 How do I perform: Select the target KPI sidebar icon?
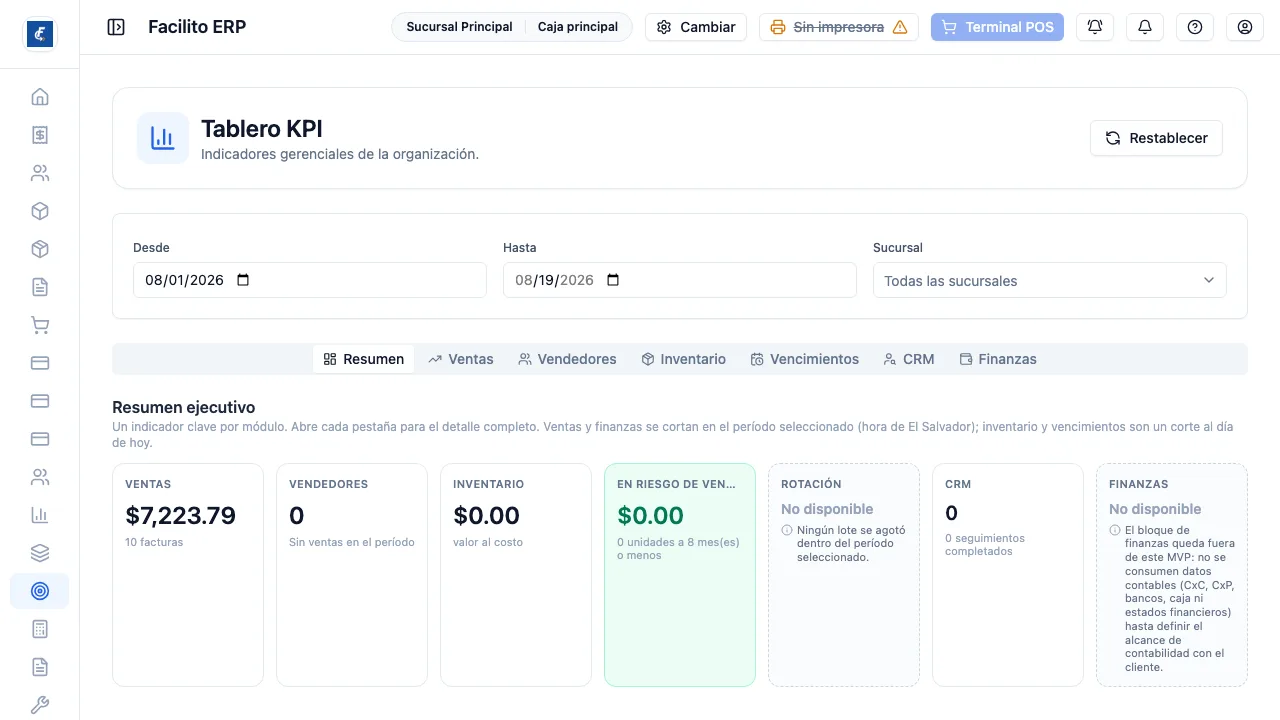coord(40,591)
